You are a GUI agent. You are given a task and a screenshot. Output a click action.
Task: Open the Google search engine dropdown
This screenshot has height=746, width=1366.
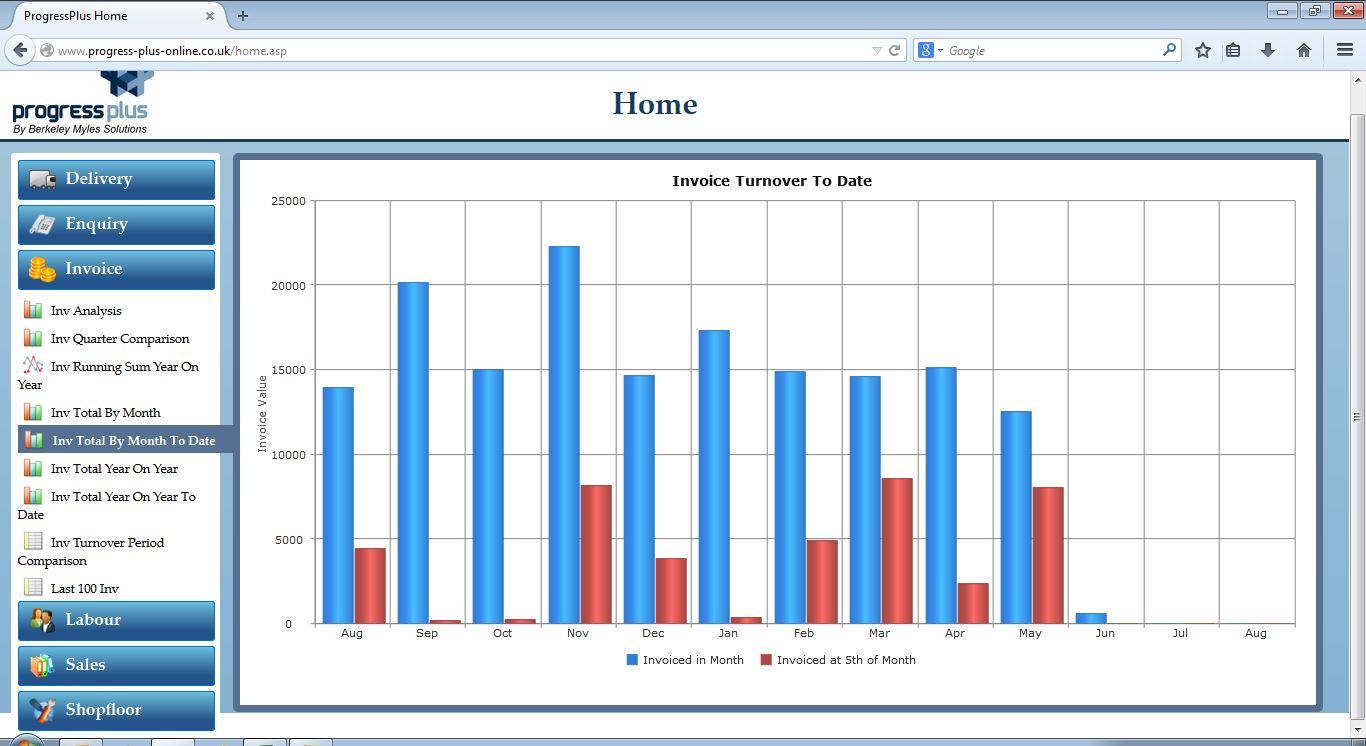(931, 50)
